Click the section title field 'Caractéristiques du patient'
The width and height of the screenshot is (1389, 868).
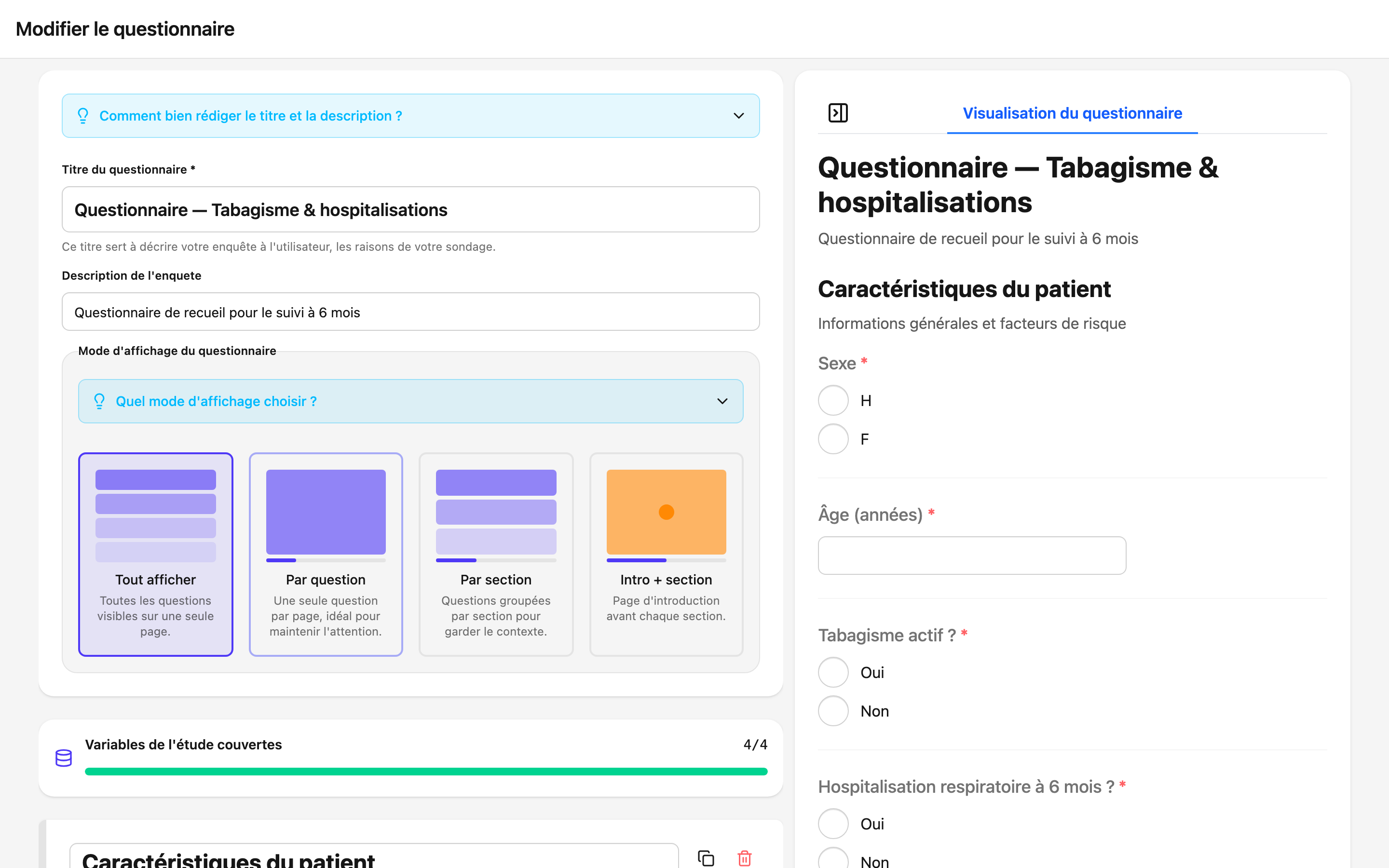374,856
